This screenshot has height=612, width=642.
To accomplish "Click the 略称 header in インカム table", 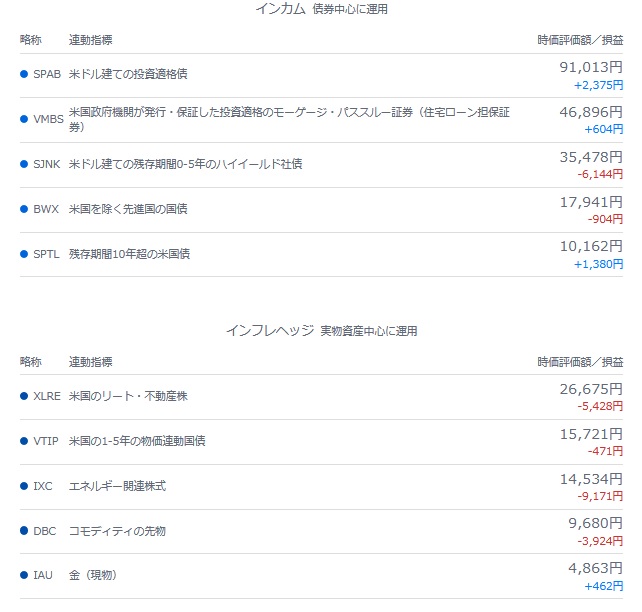I will tap(31, 40).
